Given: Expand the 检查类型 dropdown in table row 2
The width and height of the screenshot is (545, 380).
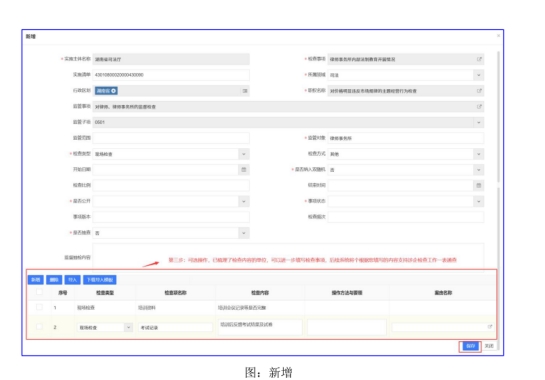Looking at the screenshot, I should pos(128,327).
